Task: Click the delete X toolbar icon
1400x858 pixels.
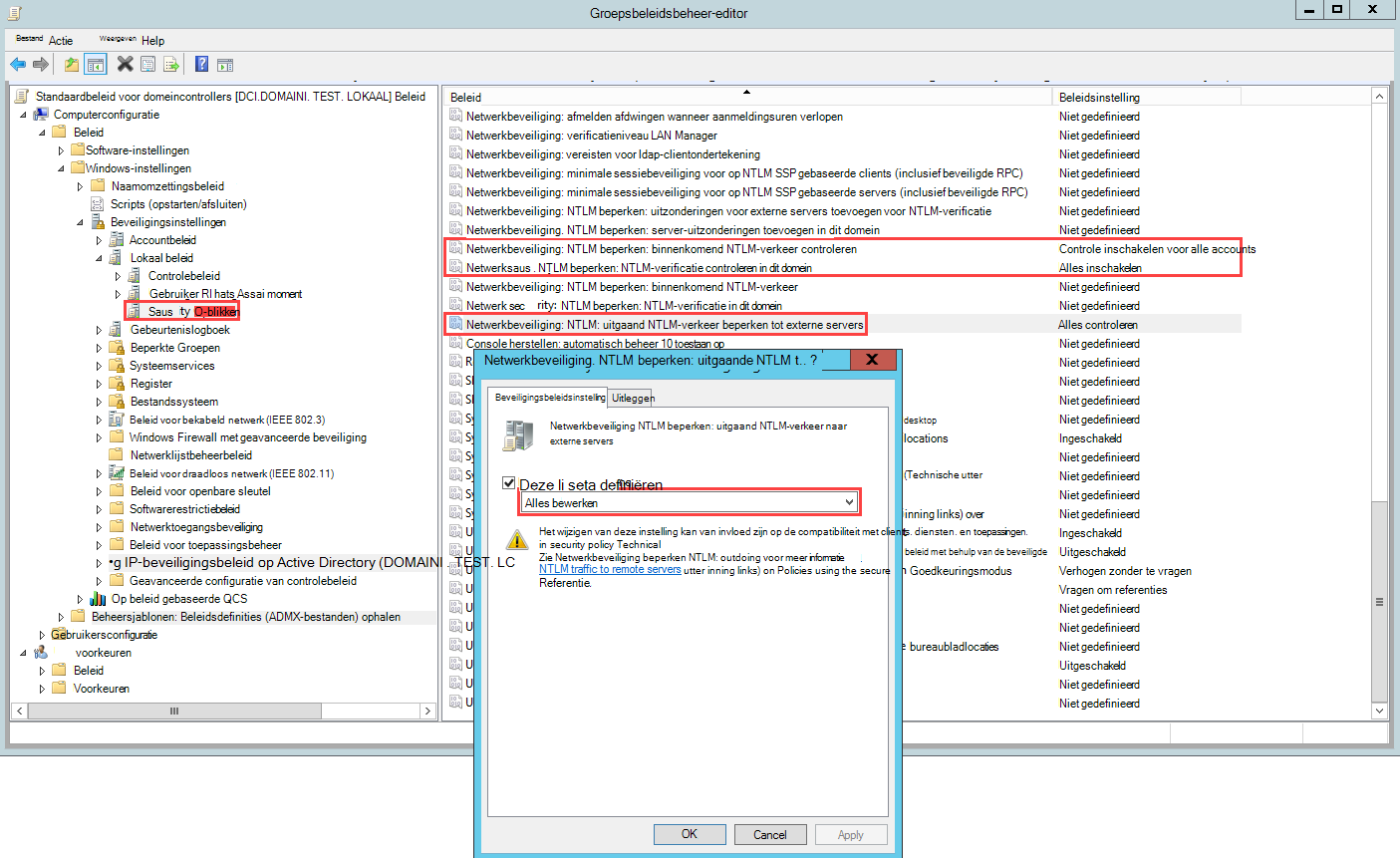Action: point(125,65)
